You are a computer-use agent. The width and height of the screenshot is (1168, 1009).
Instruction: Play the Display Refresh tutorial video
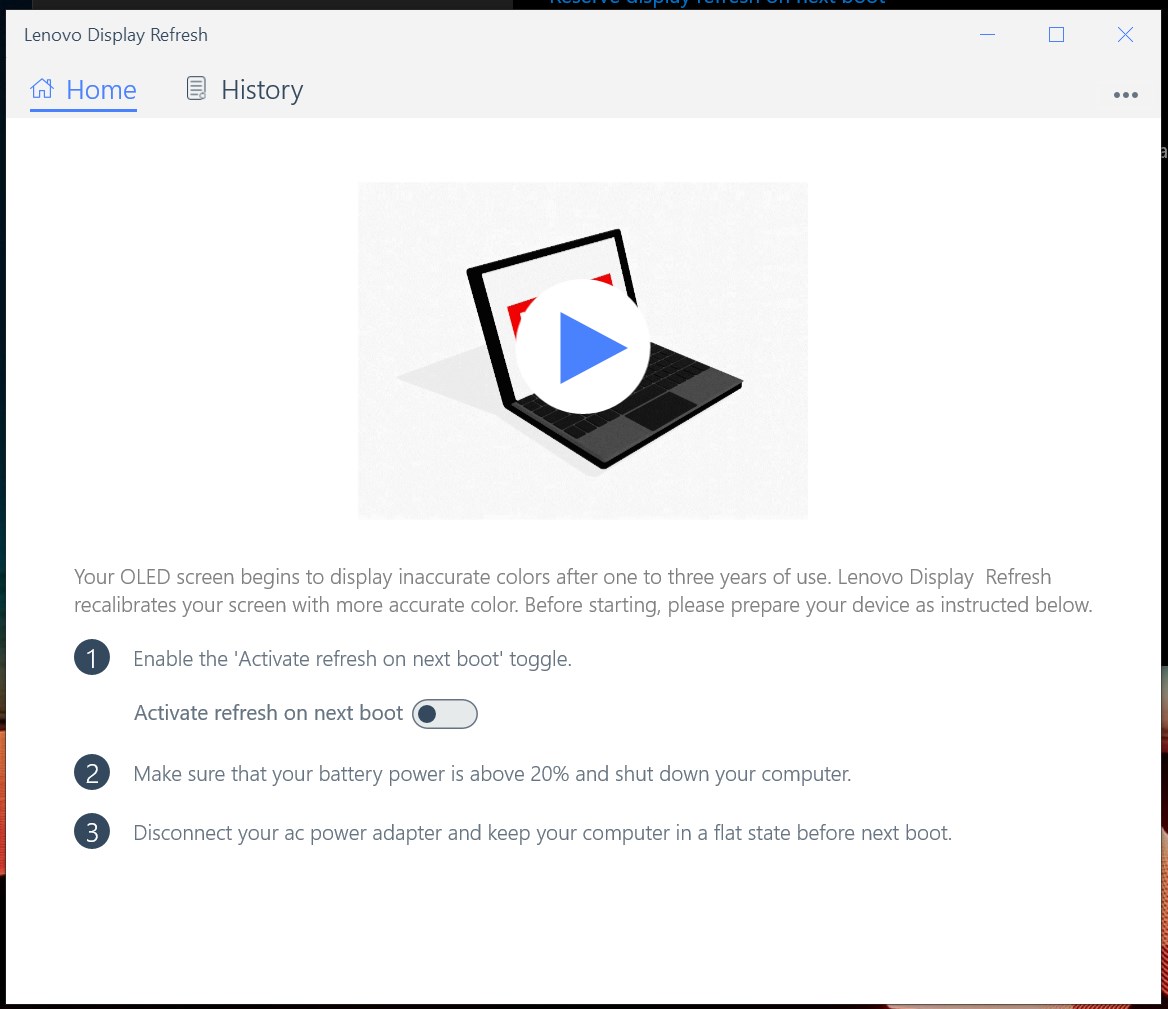582,347
